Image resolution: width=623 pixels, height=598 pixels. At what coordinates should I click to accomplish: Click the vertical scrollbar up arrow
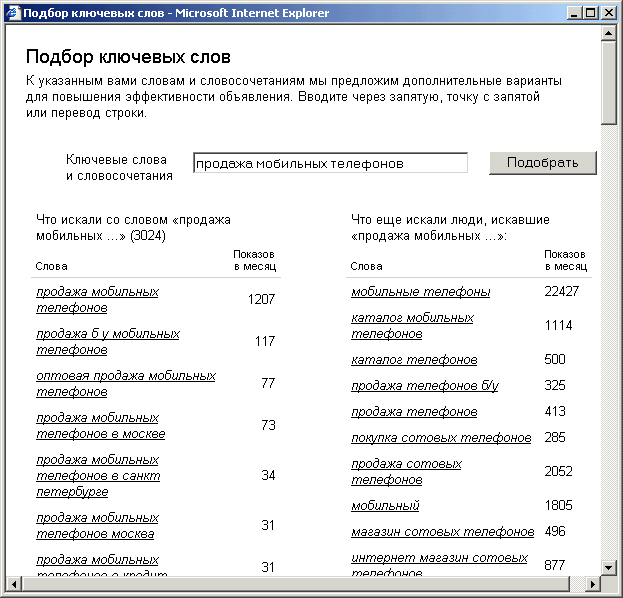(x=608, y=33)
